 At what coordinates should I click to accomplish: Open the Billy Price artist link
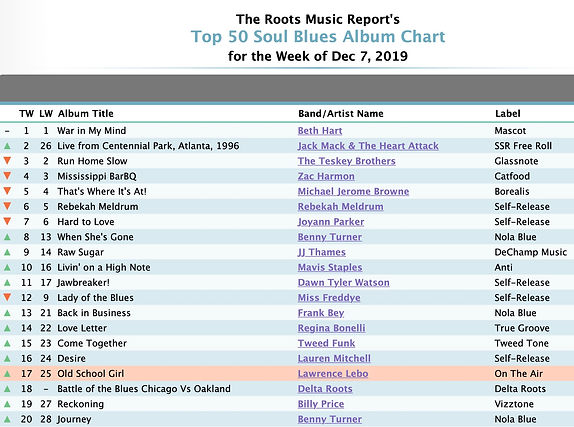(321, 404)
